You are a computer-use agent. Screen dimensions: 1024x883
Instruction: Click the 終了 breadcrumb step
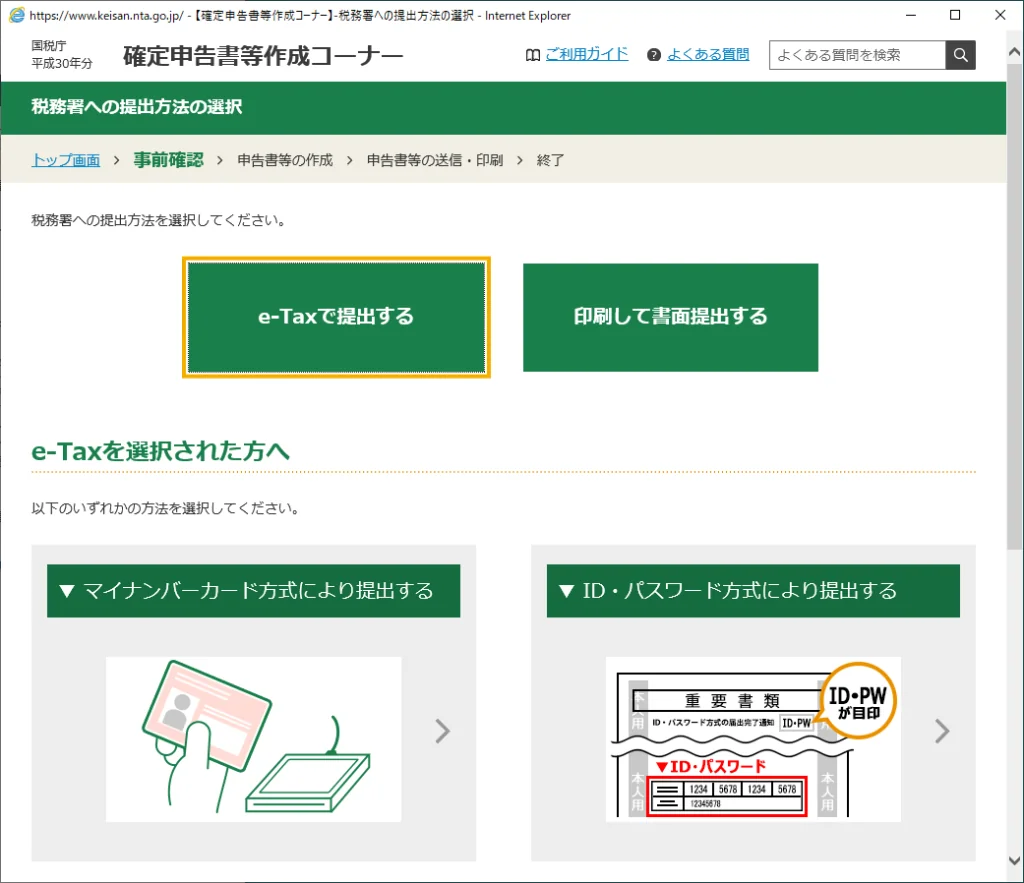pos(551,160)
